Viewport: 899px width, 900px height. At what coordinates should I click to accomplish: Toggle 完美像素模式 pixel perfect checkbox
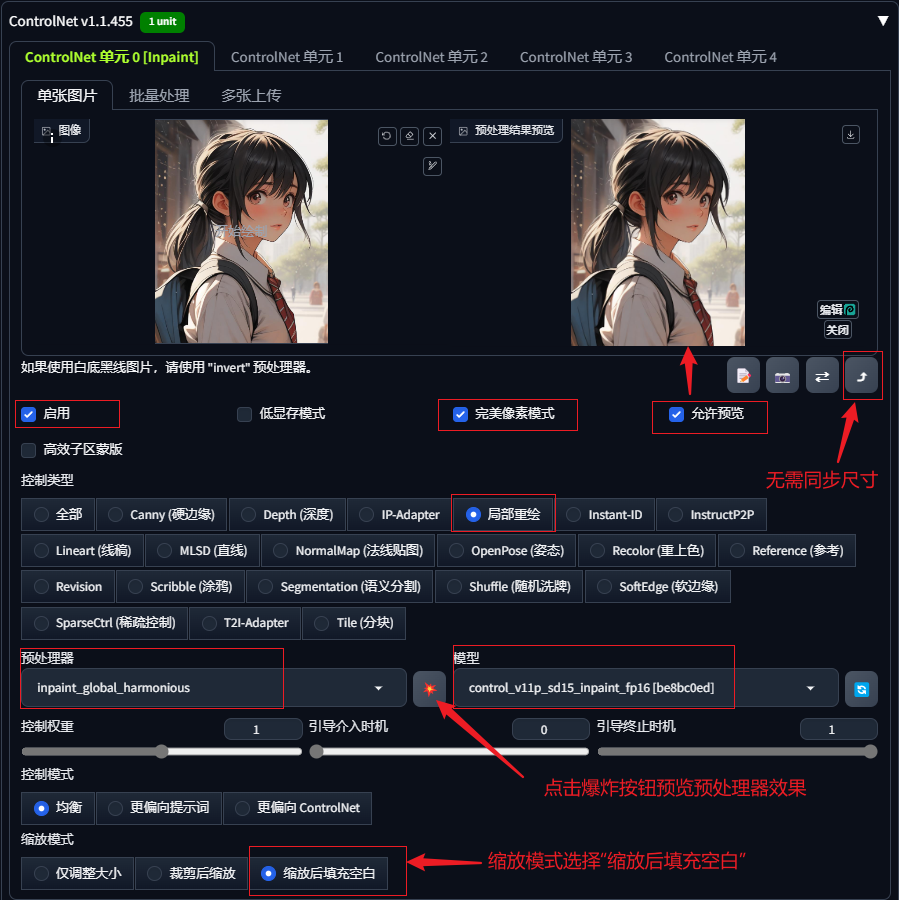pyautogui.click(x=460, y=414)
